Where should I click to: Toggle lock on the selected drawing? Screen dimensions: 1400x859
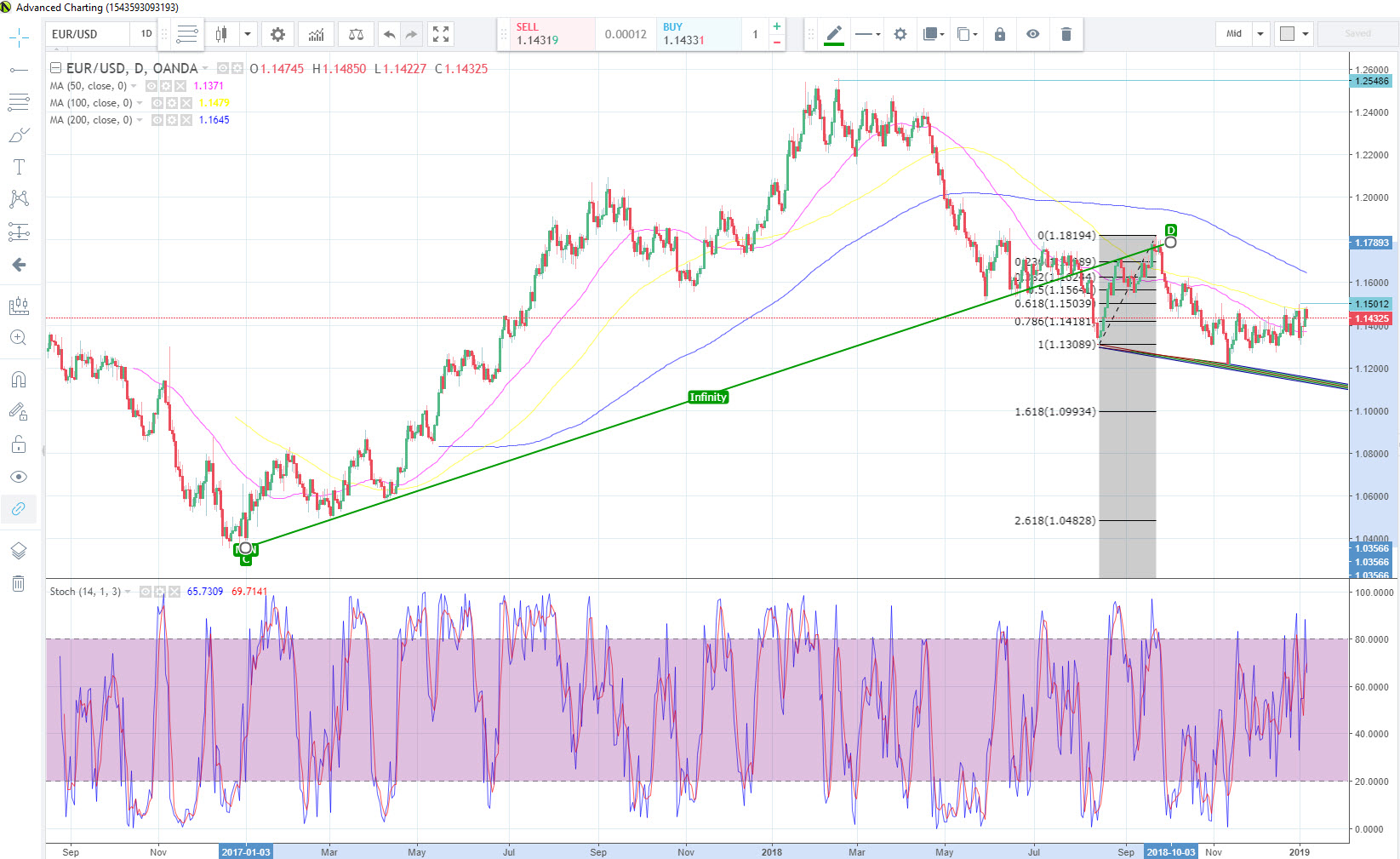click(x=999, y=34)
